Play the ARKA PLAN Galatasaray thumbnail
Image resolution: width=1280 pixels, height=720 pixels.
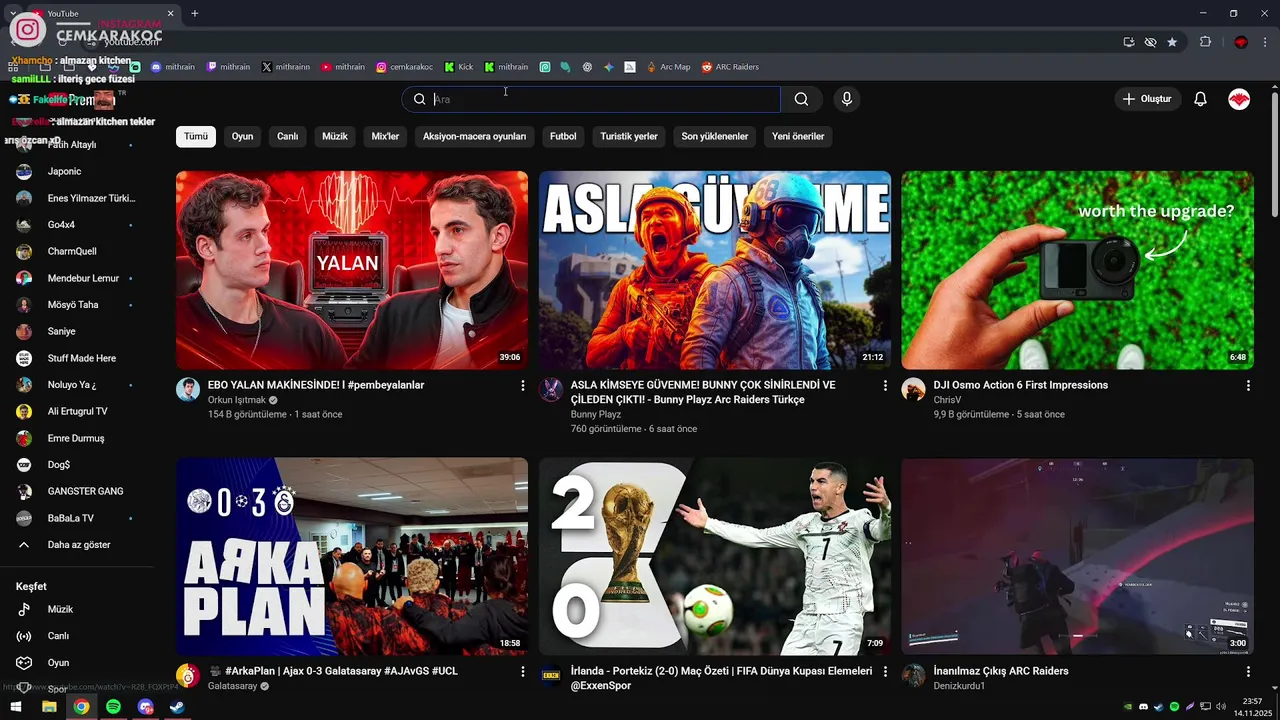(352, 556)
